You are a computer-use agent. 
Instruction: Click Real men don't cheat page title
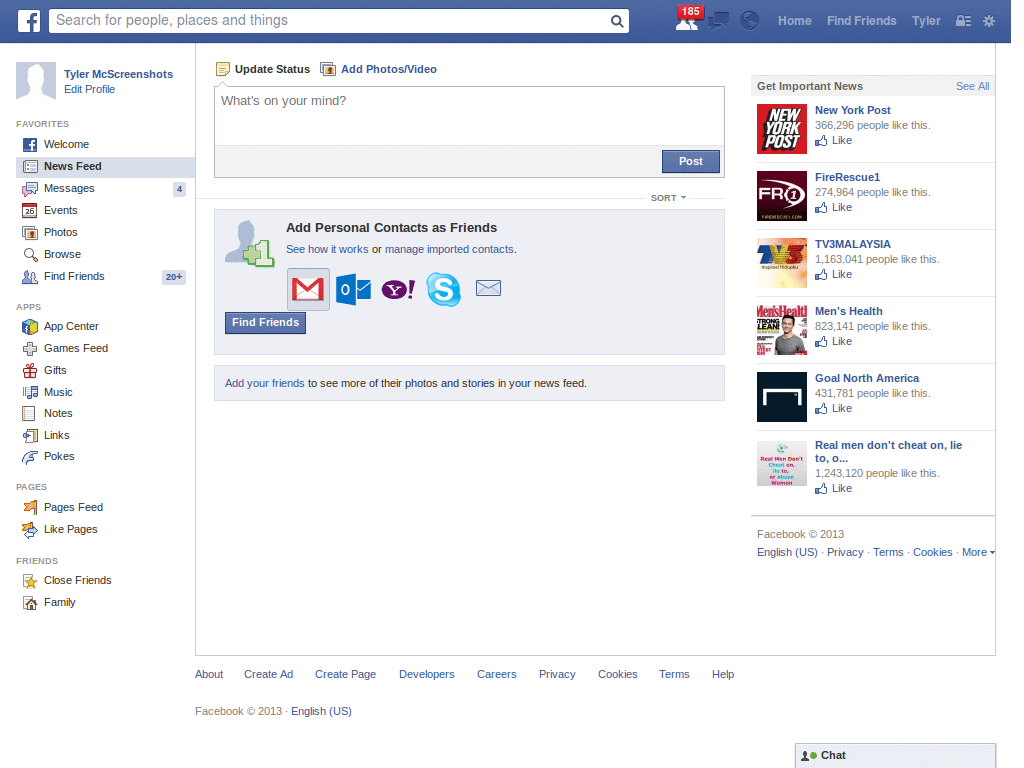888,452
